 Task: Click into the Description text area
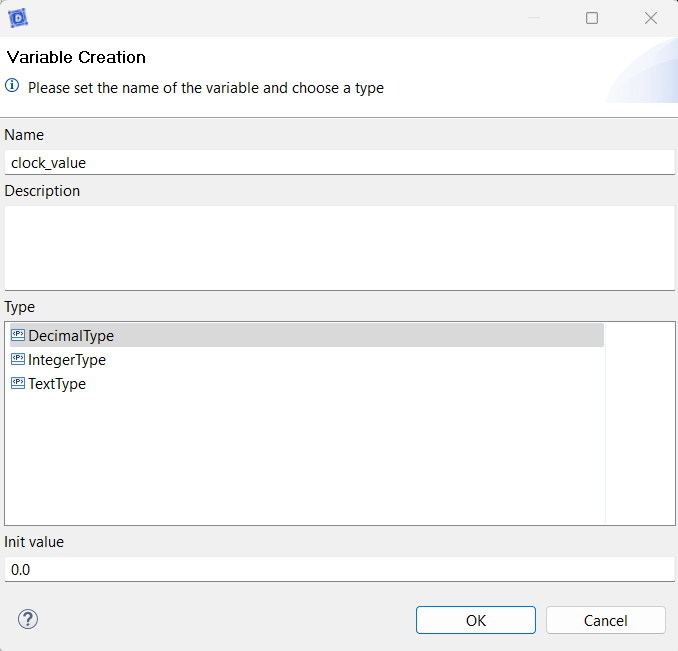tap(339, 248)
